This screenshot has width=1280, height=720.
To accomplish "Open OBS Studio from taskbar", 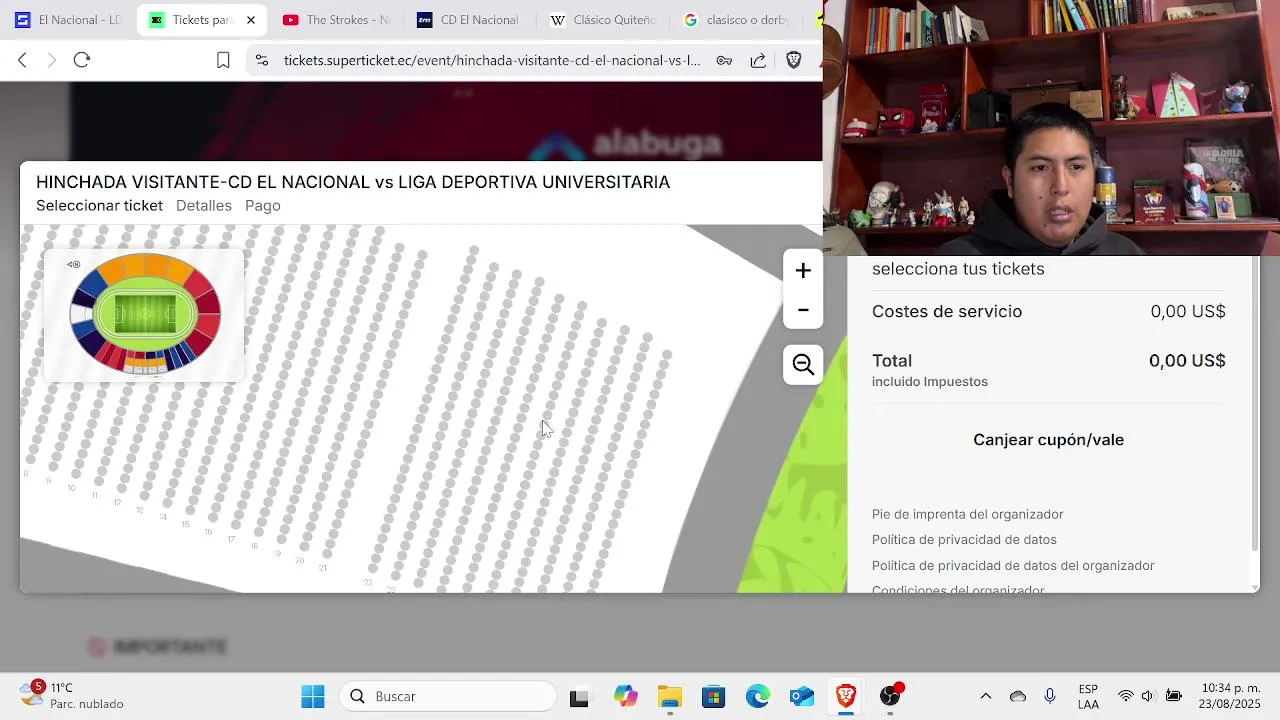I will click(890, 696).
